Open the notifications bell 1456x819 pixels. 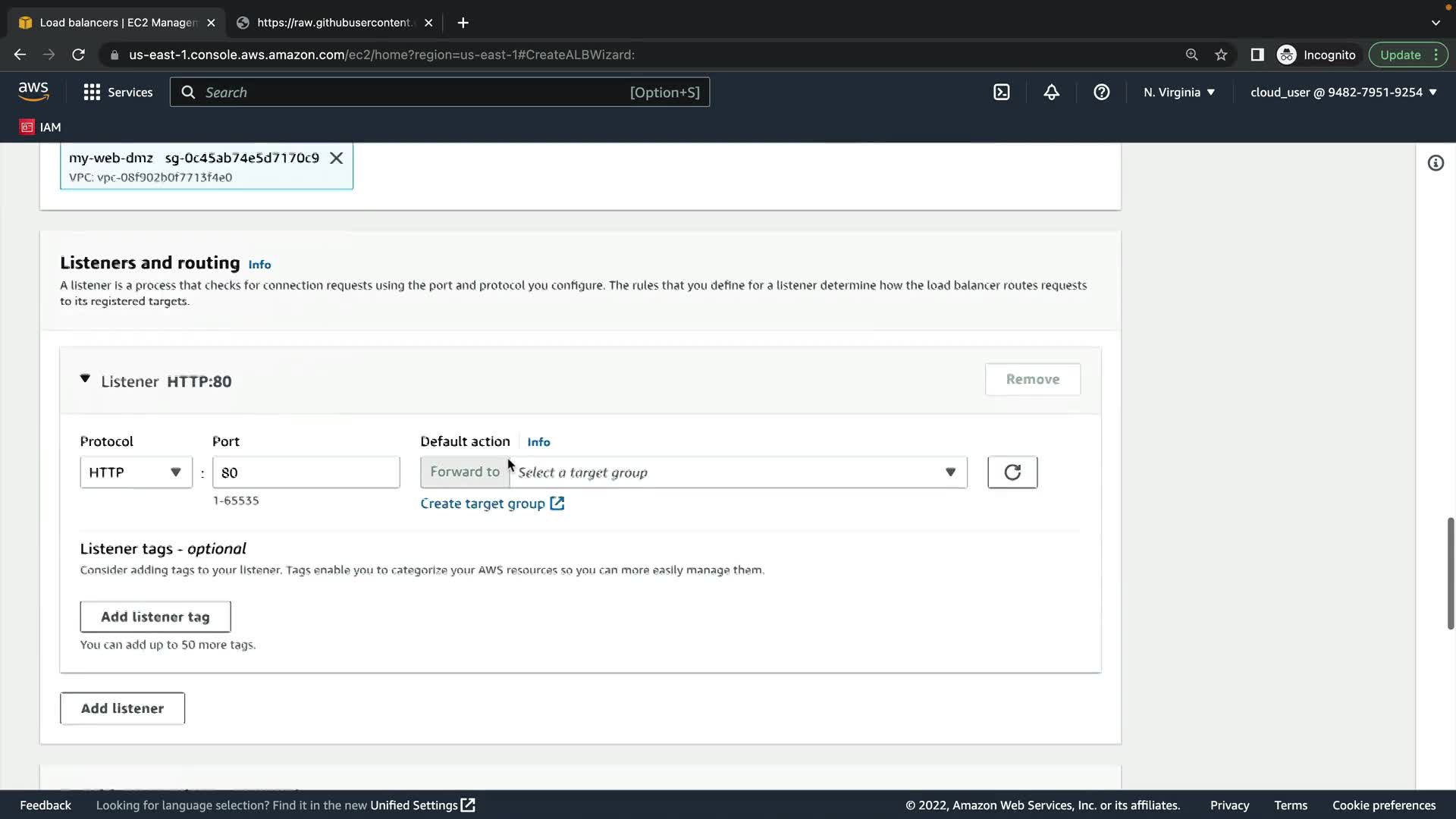pyautogui.click(x=1051, y=93)
